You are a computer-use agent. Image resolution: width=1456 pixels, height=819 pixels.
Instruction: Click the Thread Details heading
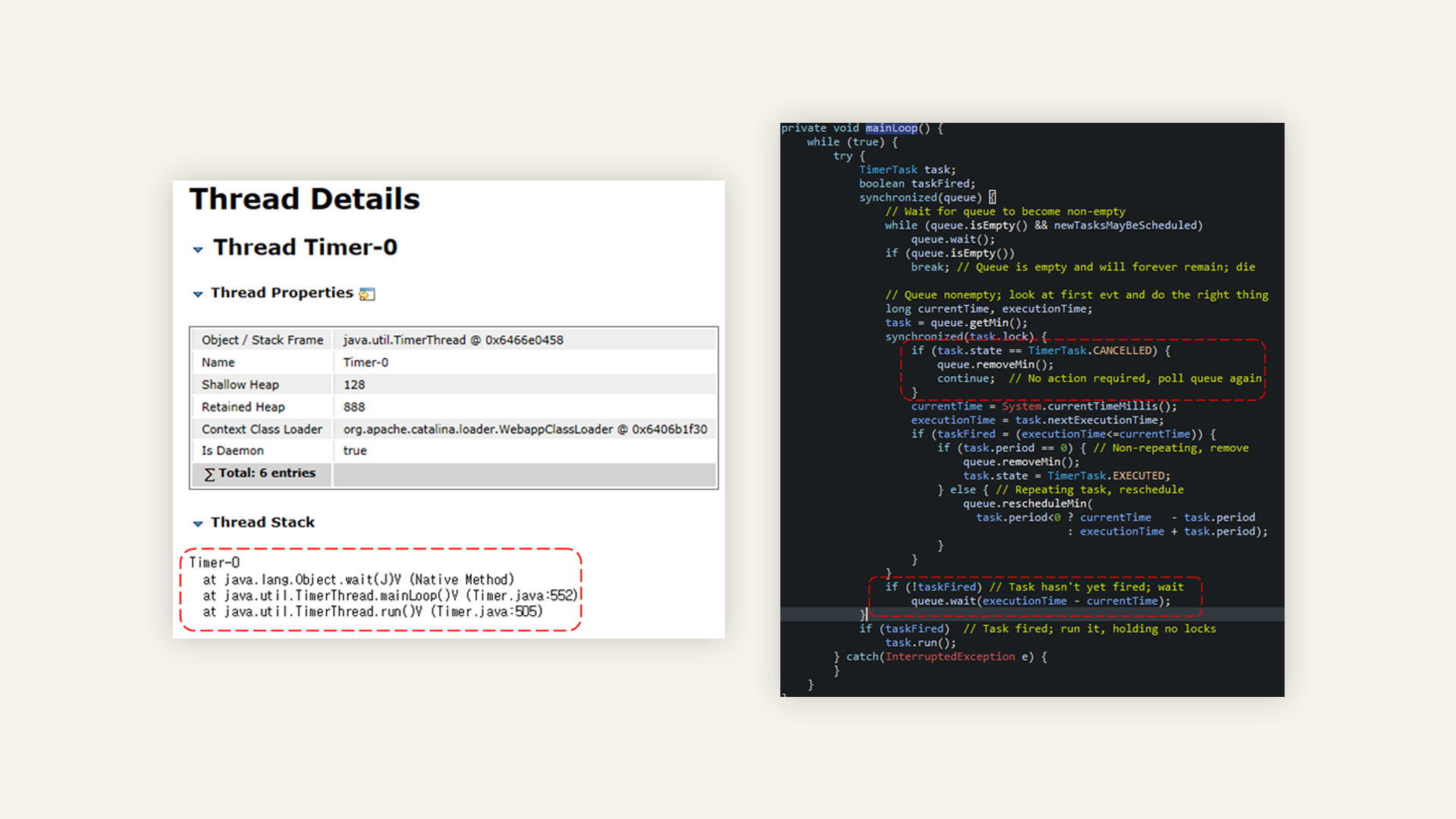304,199
